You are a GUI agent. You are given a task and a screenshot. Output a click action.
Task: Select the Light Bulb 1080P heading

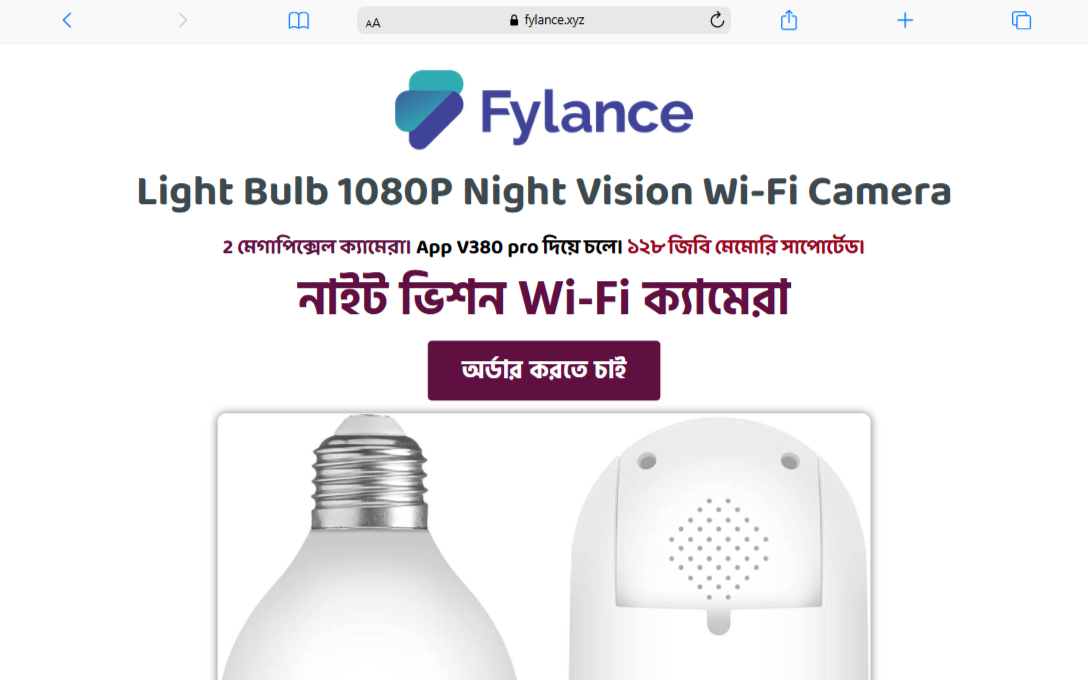coord(544,192)
